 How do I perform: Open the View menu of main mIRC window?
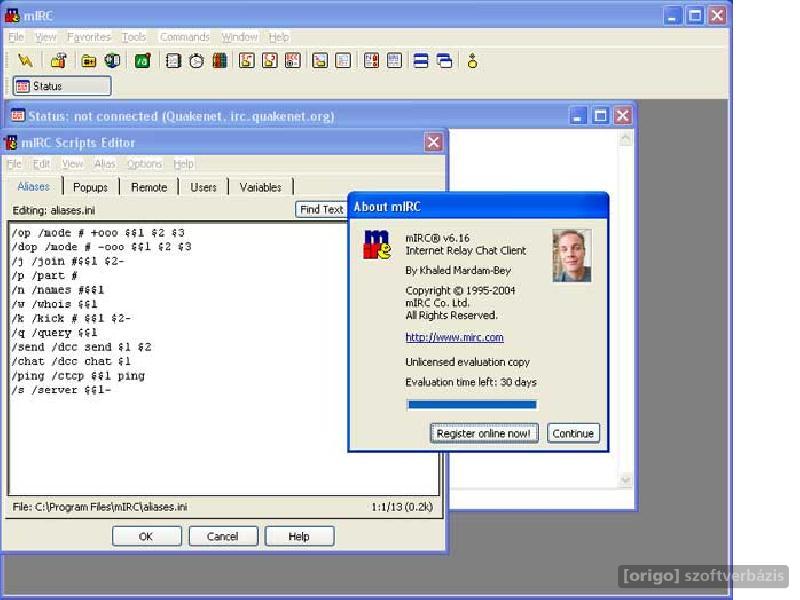point(45,37)
